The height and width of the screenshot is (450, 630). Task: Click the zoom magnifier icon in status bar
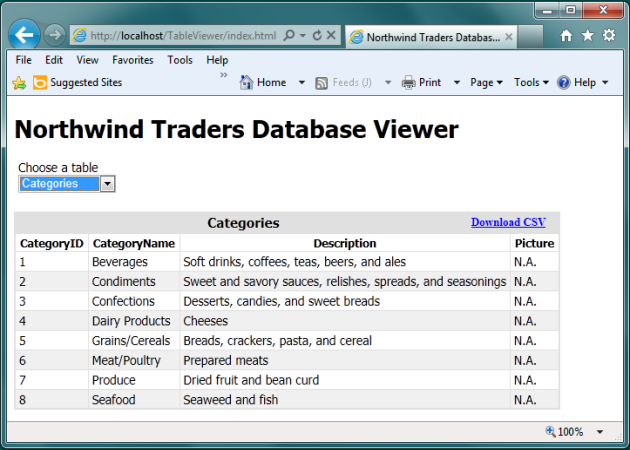coord(550,432)
